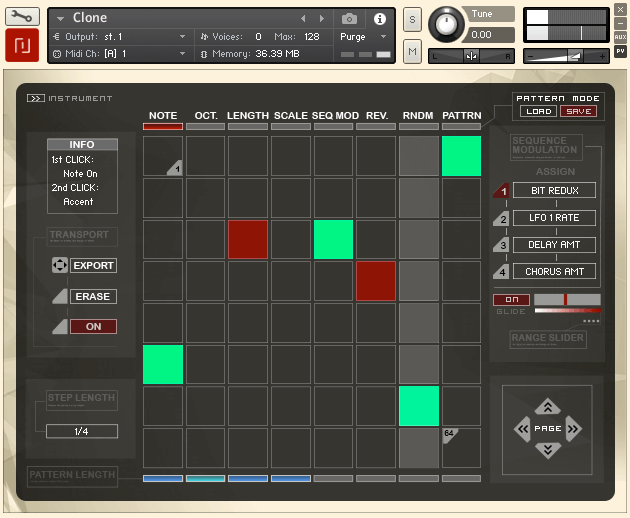The height and width of the screenshot is (518, 630).
Task: Click the export drag icon beside EXPORT
Action: click(x=59, y=266)
